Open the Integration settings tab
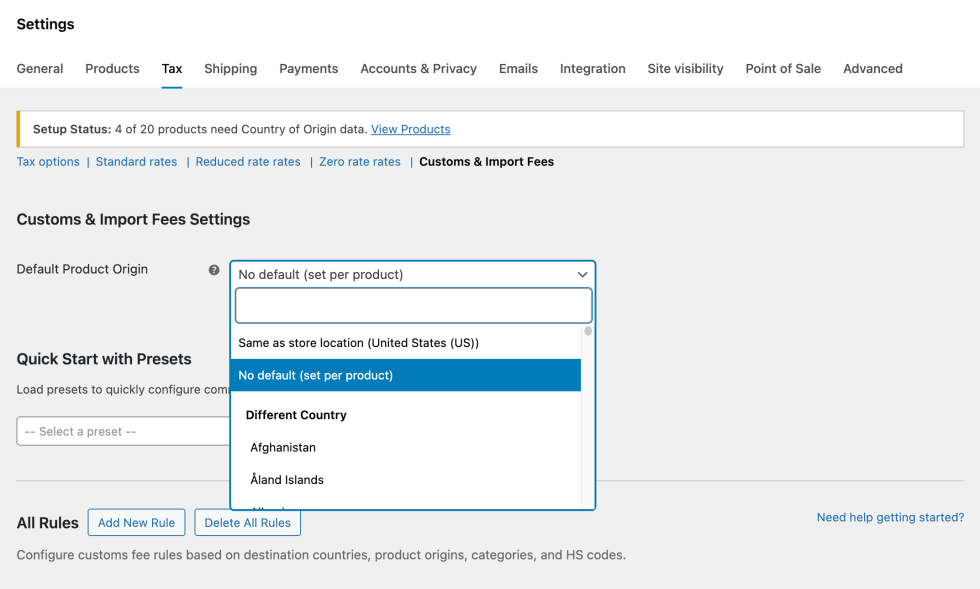 point(592,69)
